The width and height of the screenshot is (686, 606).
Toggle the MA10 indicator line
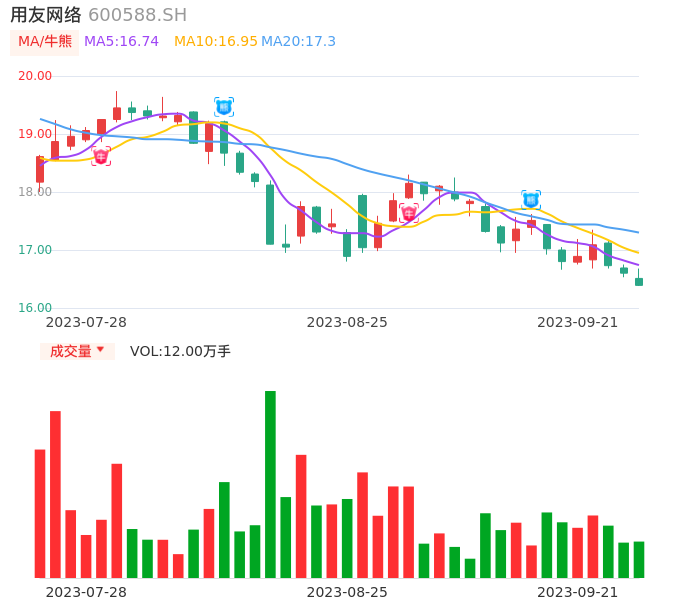[x=216, y=42]
